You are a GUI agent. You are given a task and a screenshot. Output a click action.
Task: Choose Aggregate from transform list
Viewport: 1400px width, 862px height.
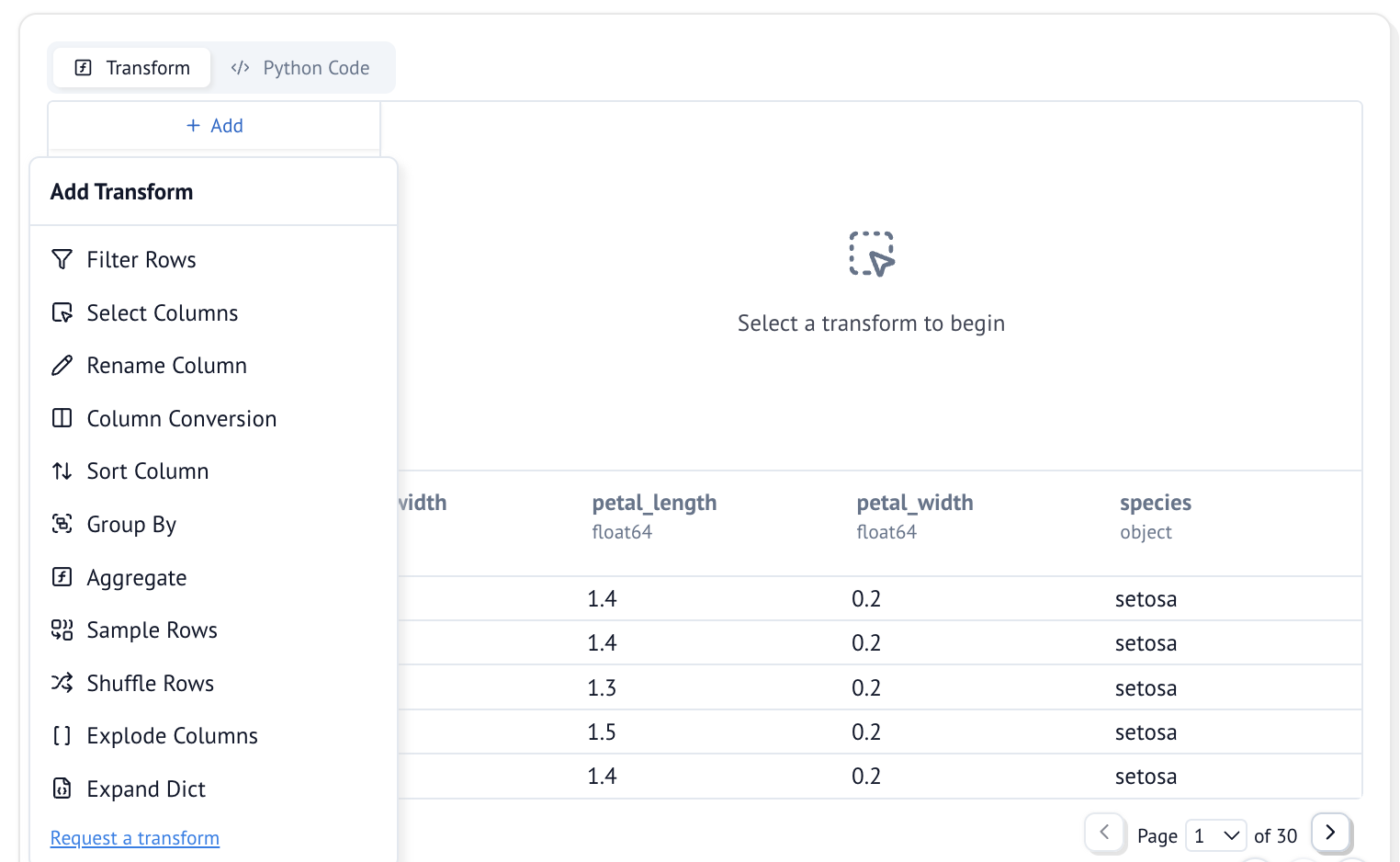tap(136, 578)
